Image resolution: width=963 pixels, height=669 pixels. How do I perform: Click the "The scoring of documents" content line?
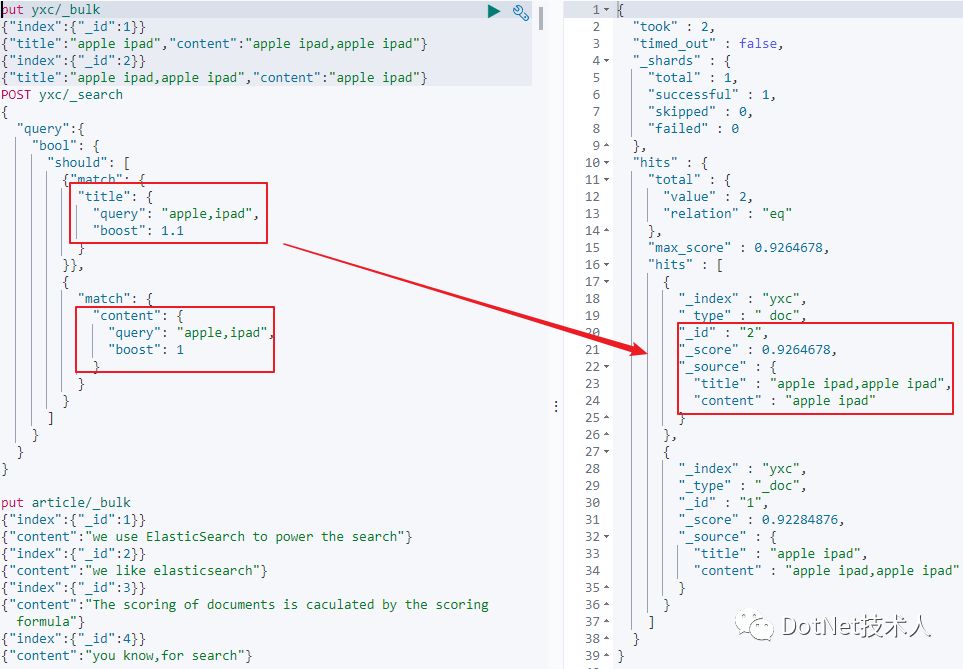(x=245, y=604)
